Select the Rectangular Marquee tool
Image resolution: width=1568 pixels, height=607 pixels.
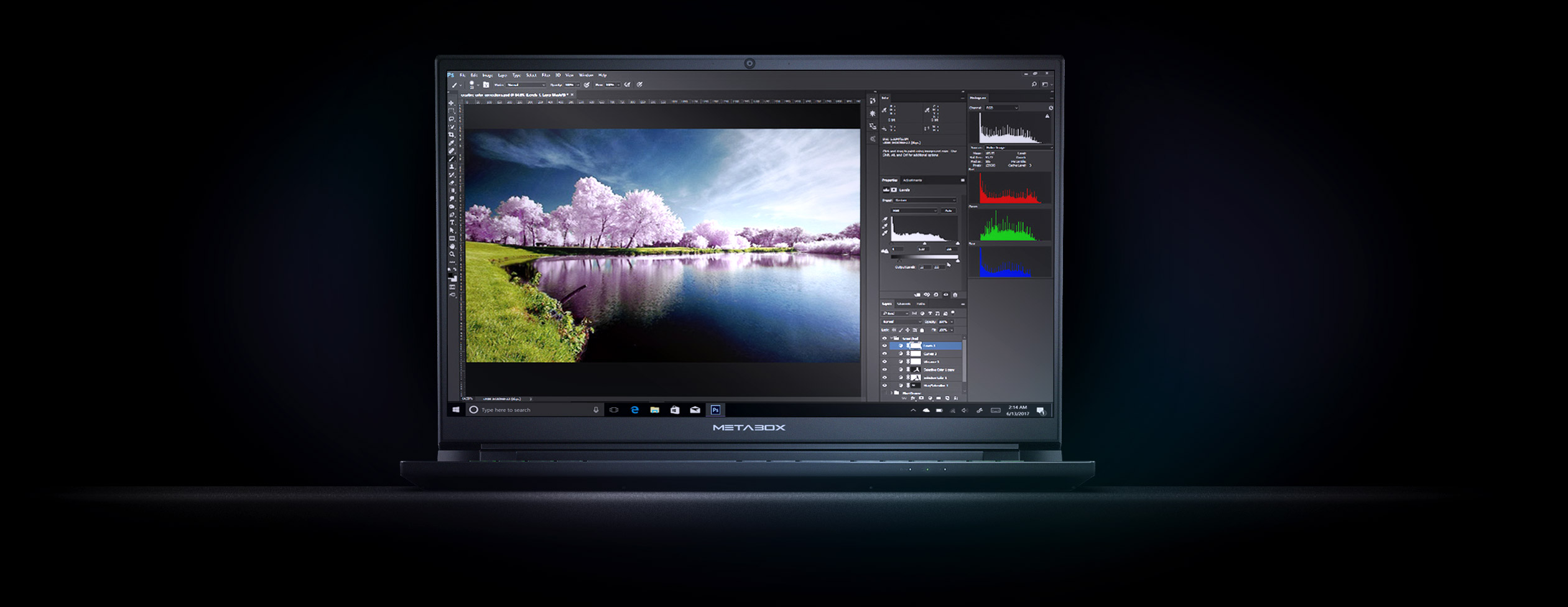(x=452, y=111)
